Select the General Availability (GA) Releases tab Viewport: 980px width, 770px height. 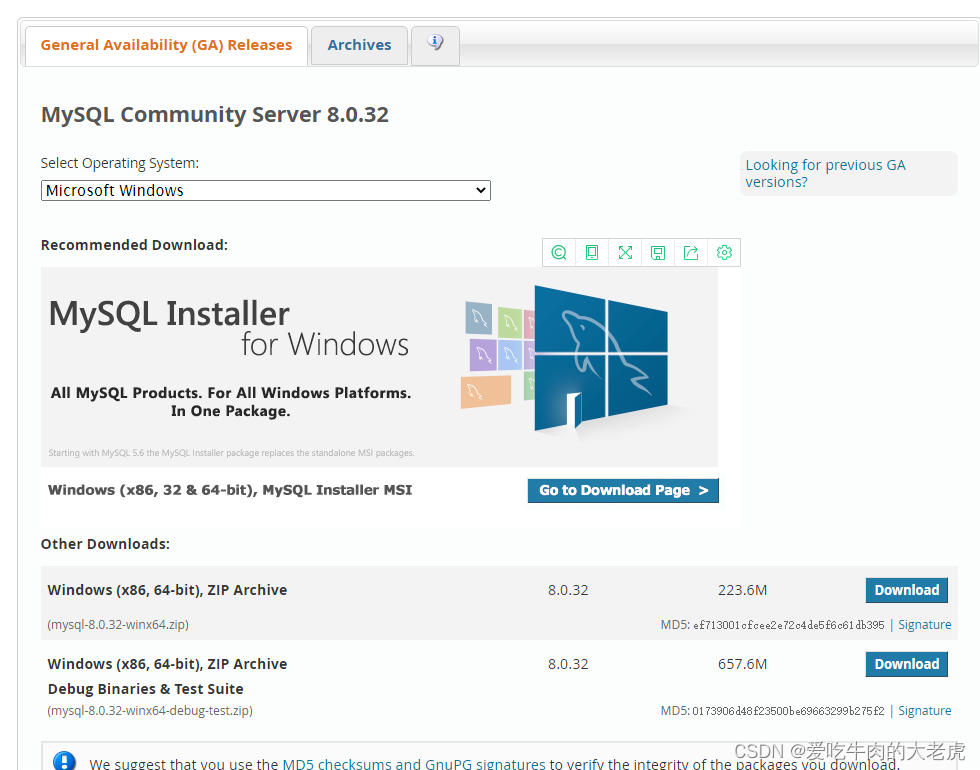pos(166,44)
